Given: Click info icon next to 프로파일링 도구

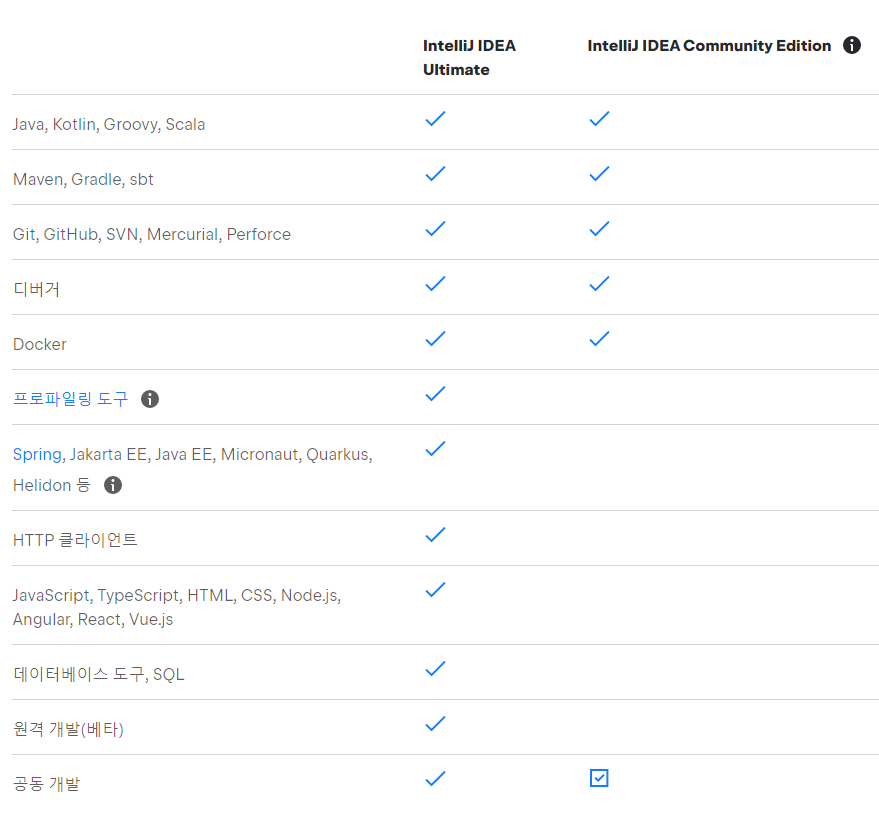Looking at the screenshot, I should (x=150, y=399).
